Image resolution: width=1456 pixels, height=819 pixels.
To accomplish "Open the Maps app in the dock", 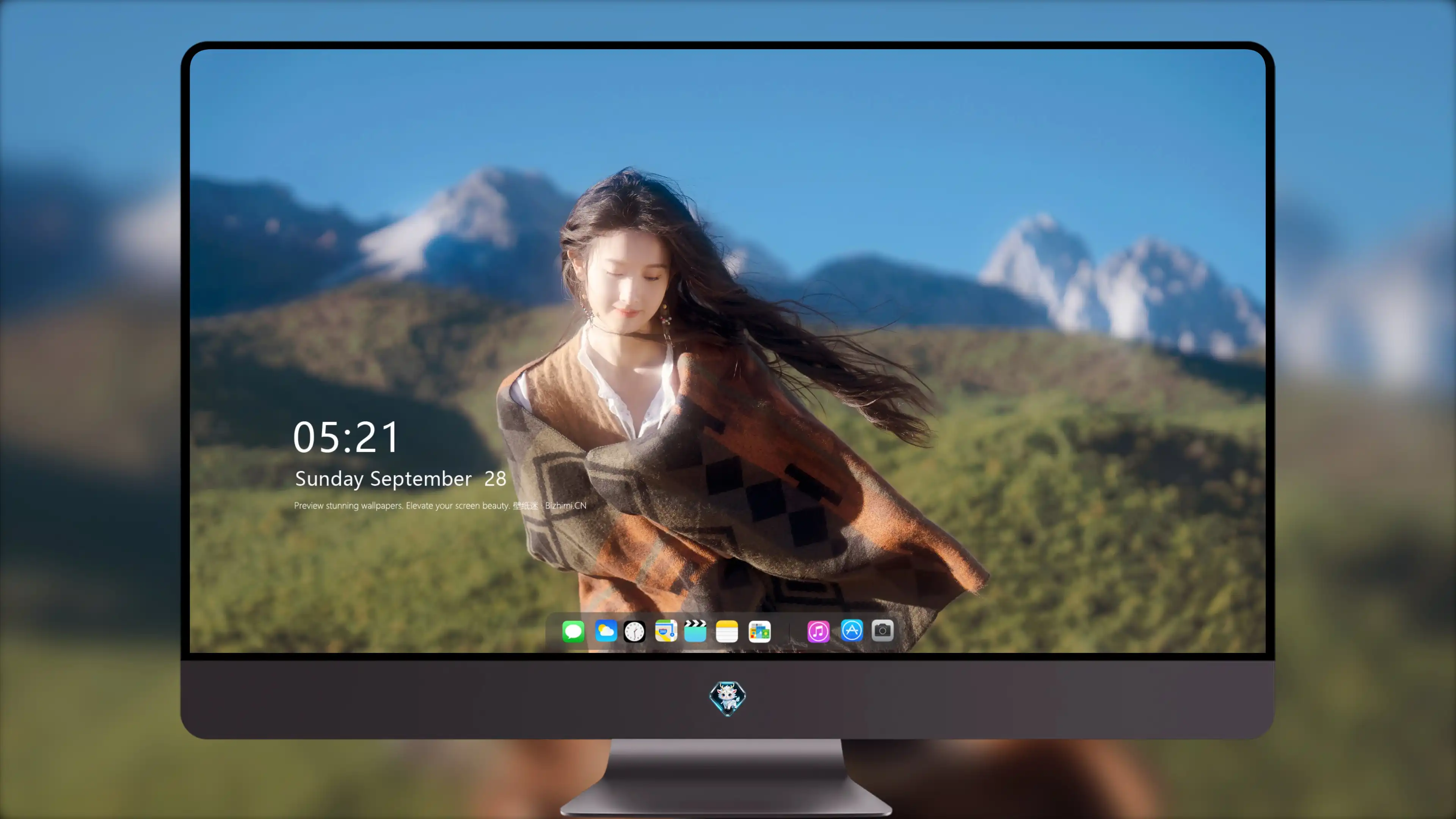I will [x=666, y=631].
